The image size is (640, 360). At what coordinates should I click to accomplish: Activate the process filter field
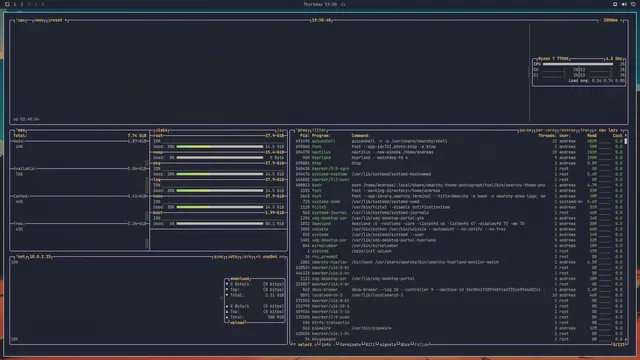(x=319, y=130)
